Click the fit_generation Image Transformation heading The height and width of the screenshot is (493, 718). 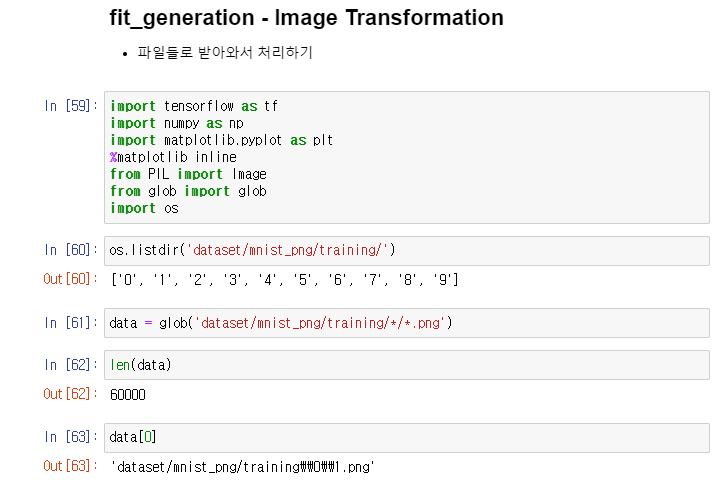pyautogui.click(x=306, y=18)
